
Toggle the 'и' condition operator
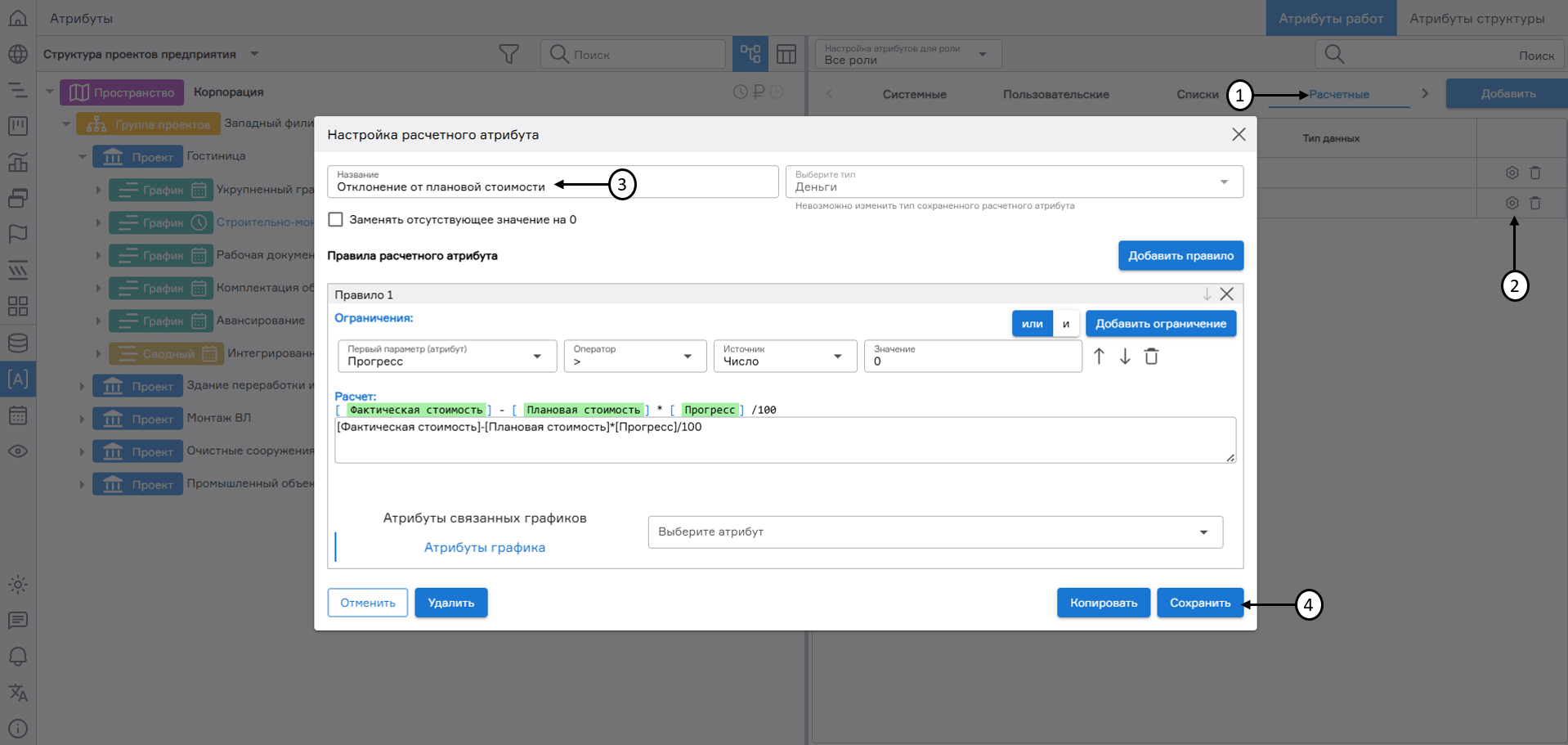pyautogui.click(x=1066, y=323)
